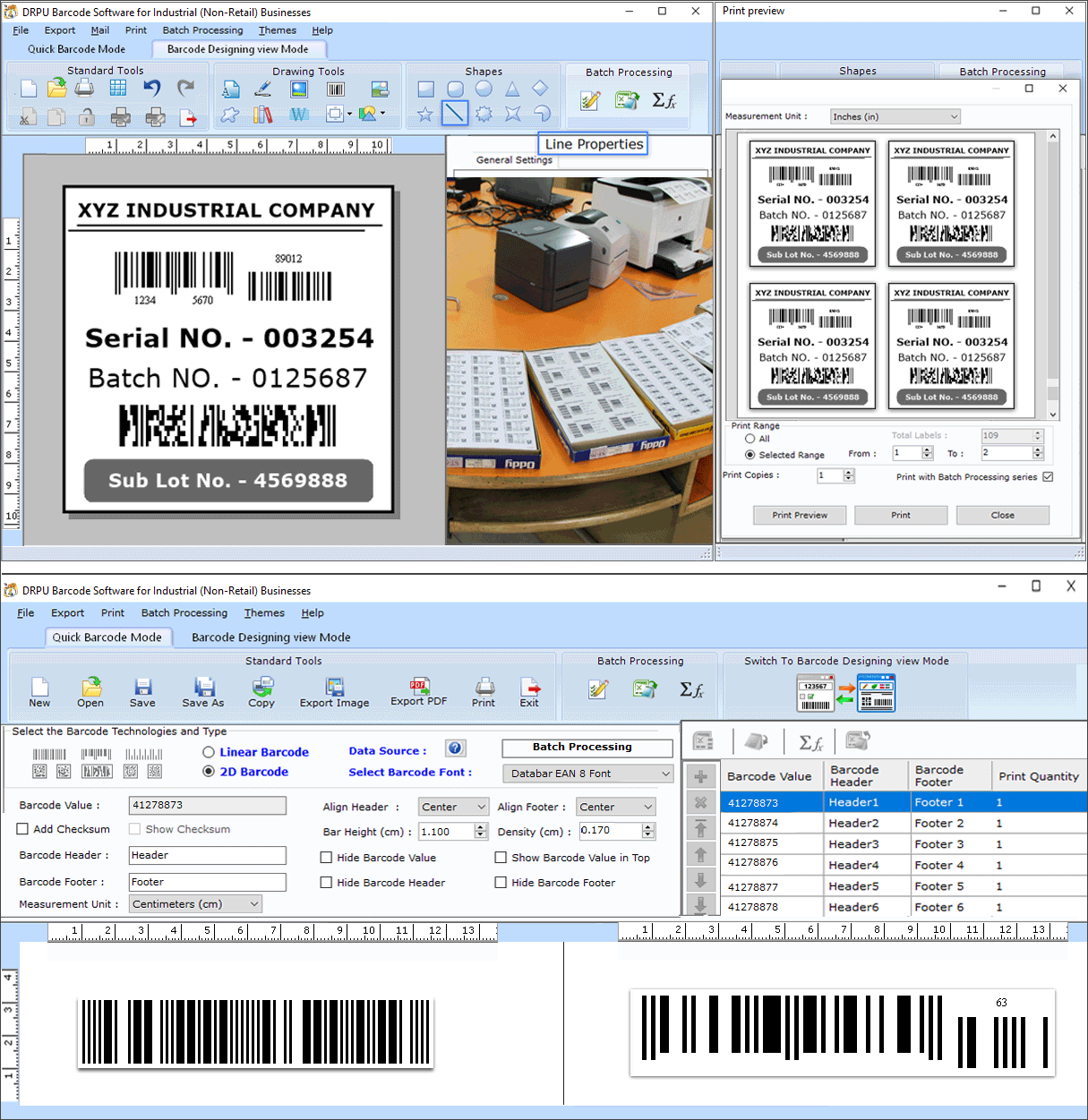Image resolution: width=1088 pixels, height=1120 pixels.
Task: Open the Batch Processing menu
Action: [184, 613]
